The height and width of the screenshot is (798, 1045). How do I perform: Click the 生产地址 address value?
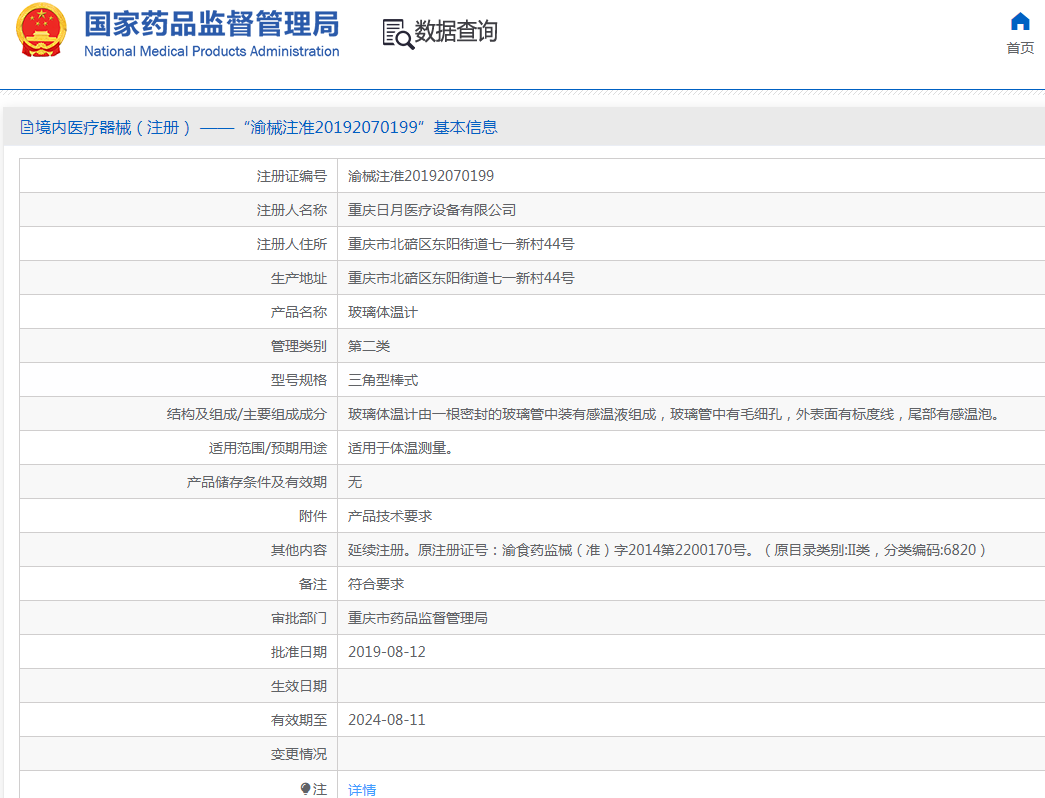(461, 278)
